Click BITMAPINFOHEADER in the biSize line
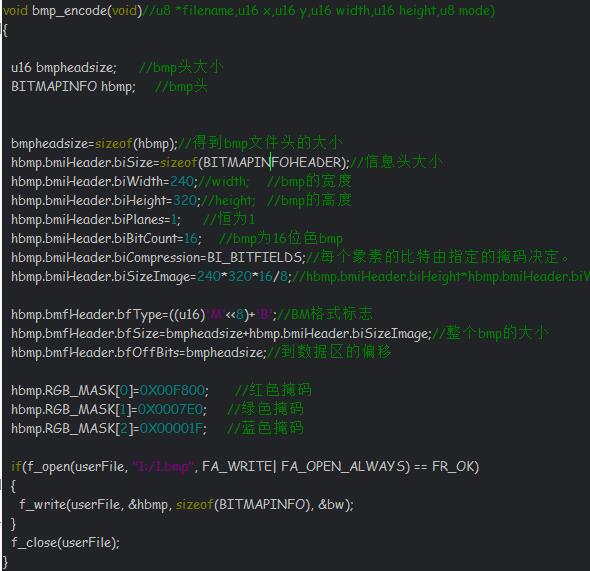The image size is (590, 571). pos(272,162)
